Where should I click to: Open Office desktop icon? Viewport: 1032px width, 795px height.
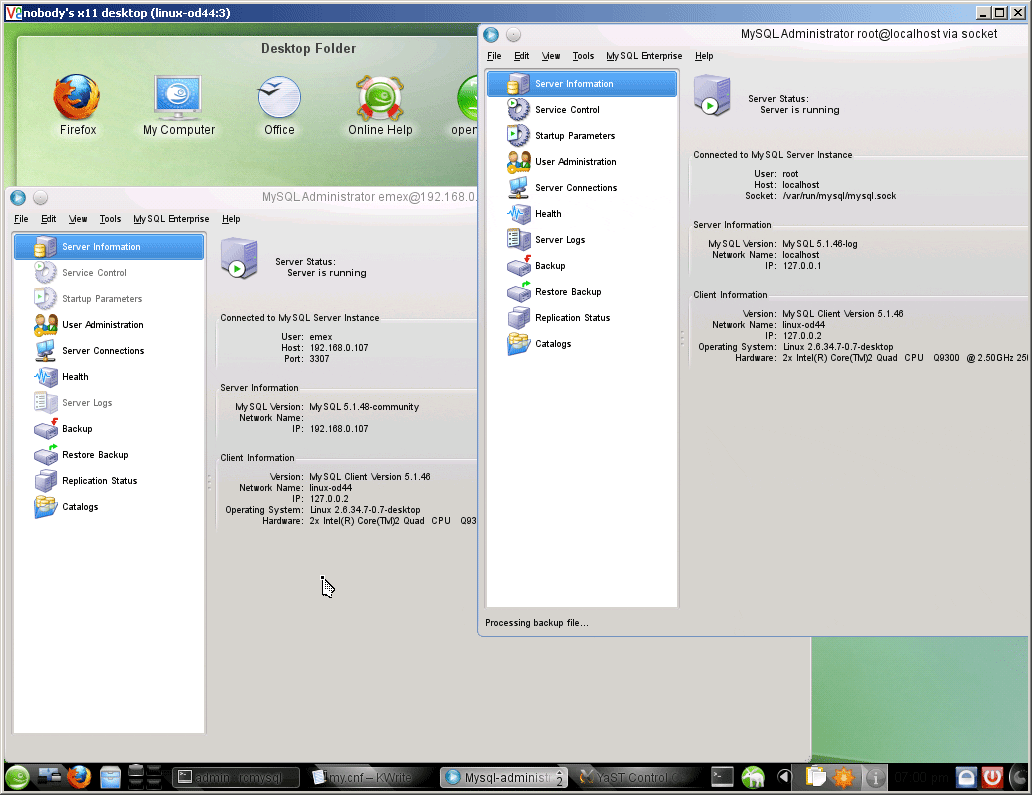click(x=279, y=104)
